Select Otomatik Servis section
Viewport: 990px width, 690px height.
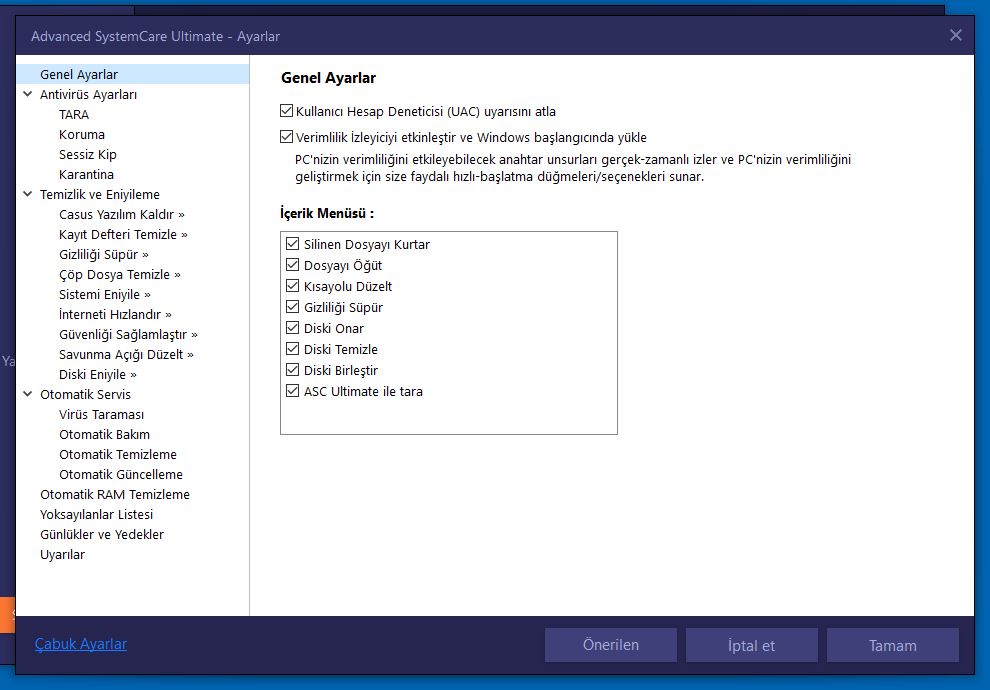pyautogui.click(x=85, y=395)
